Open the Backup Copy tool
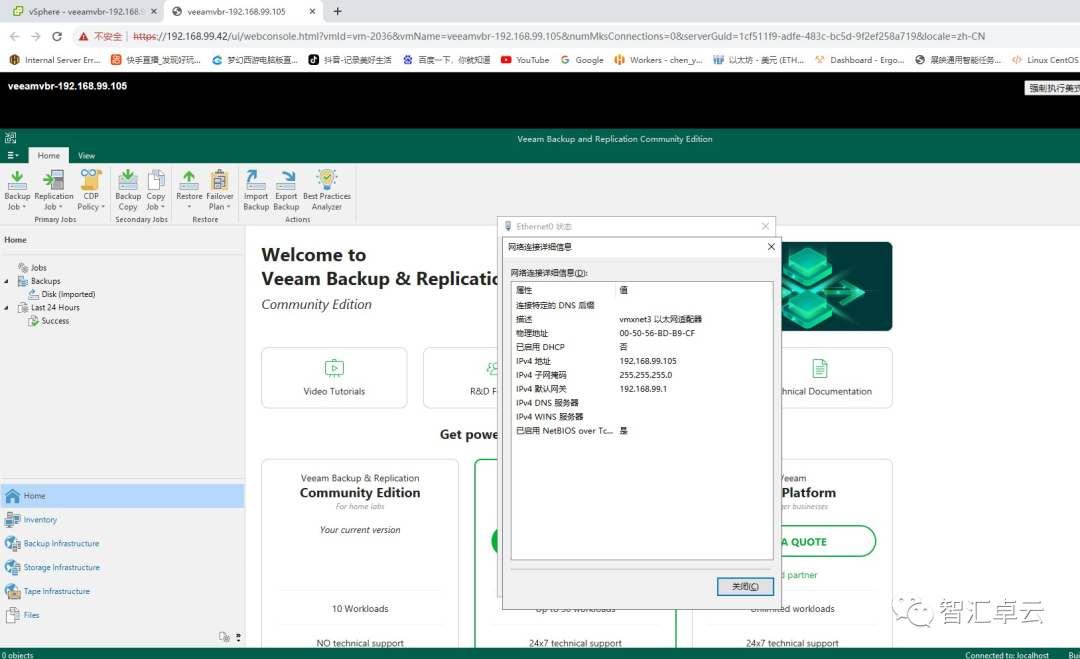The width and height of the screenshot is (1080, 659). click(128, 190)
